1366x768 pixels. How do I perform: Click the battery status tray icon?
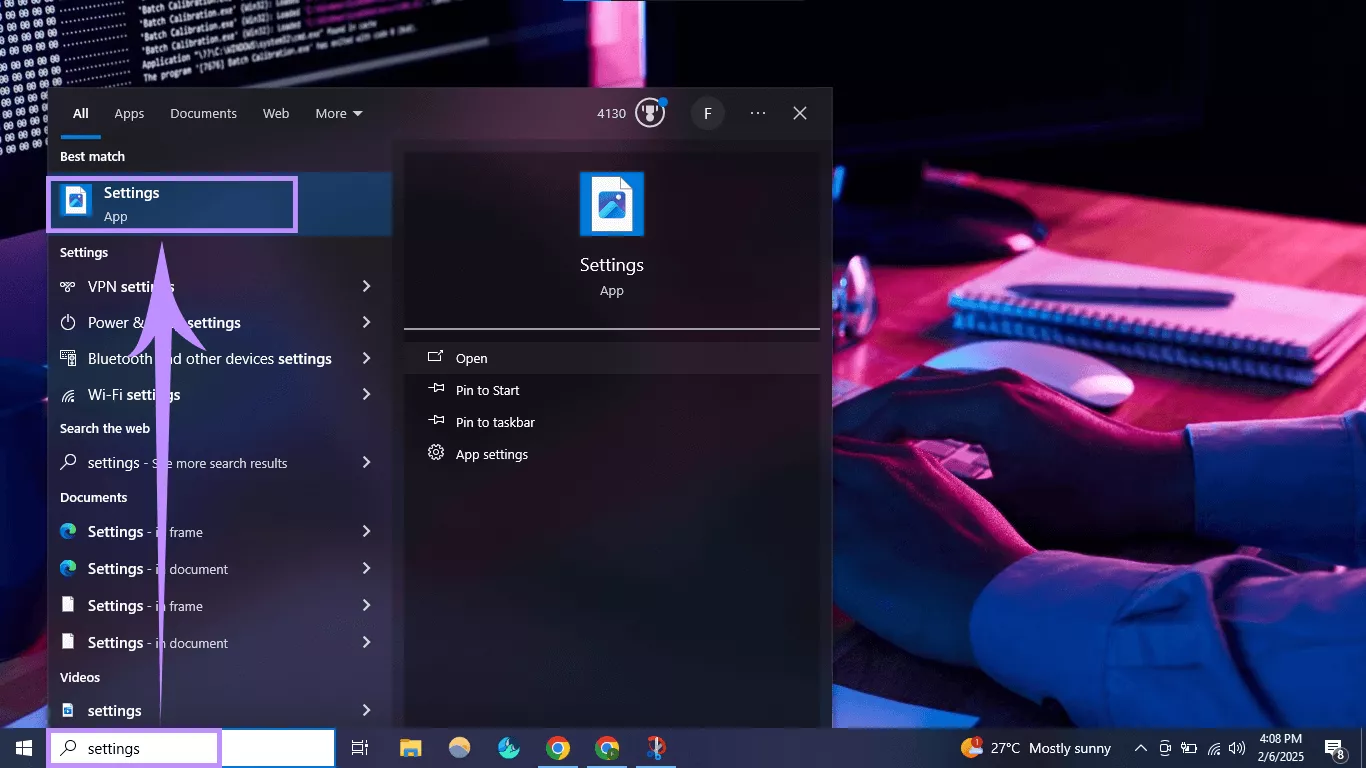click(x=1188, y=747)
